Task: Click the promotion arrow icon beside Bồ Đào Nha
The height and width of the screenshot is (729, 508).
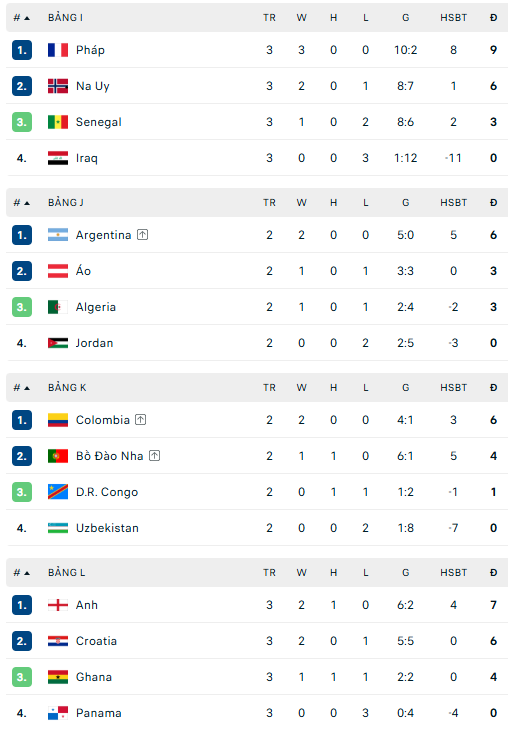Action: click(154, 456)
